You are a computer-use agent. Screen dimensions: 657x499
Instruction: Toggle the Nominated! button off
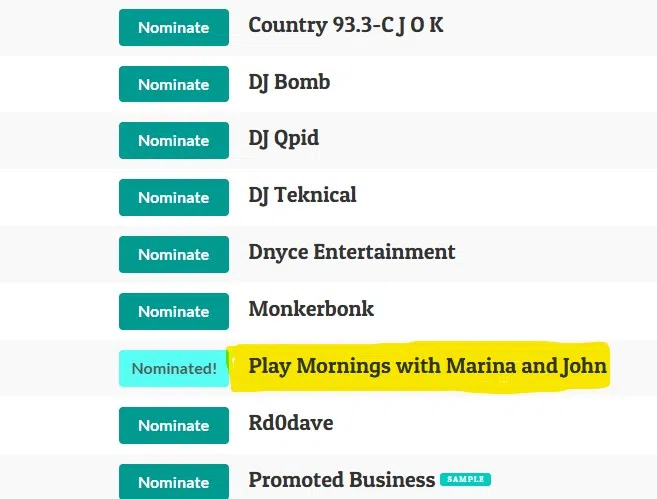pyautogui.click(x=173, y=369)
